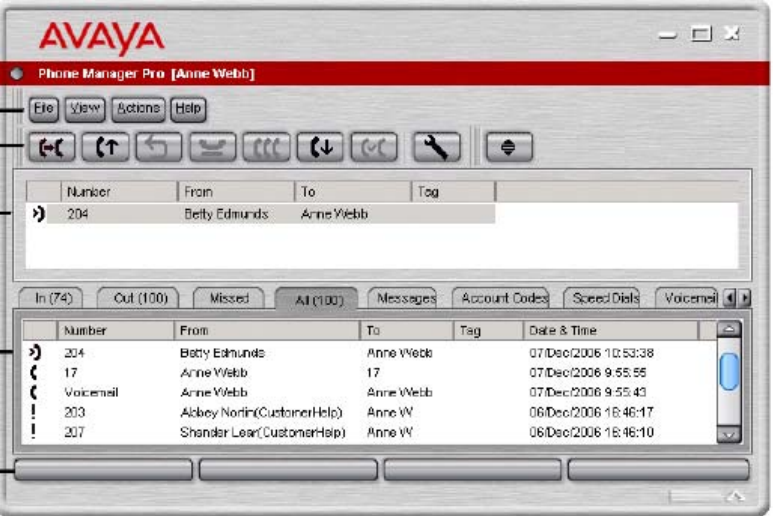Open the Account Codes tab
The height and width of the screenshot is (516, 773).
tap(501, 298)
